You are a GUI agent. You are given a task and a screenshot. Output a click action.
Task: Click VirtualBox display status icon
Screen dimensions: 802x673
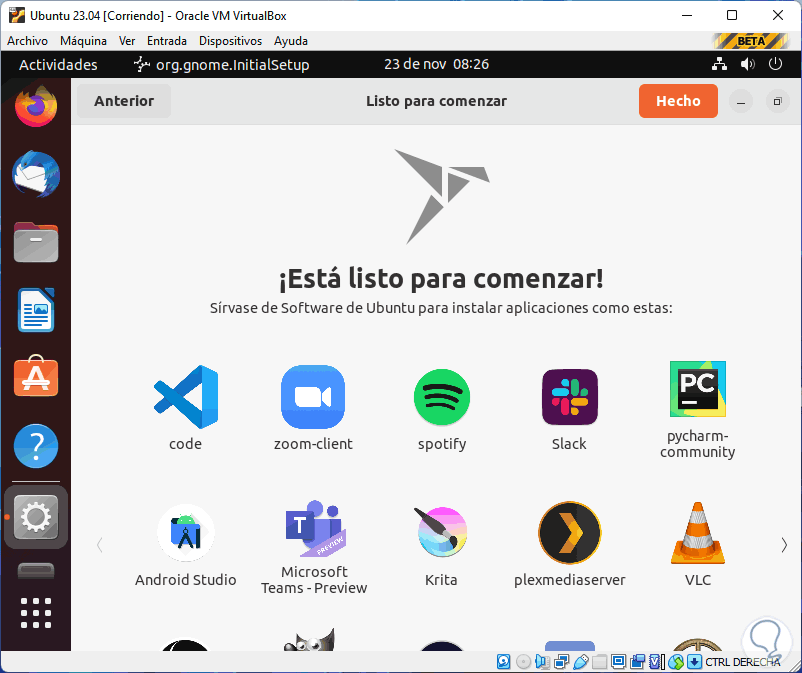tap(618, 662)
